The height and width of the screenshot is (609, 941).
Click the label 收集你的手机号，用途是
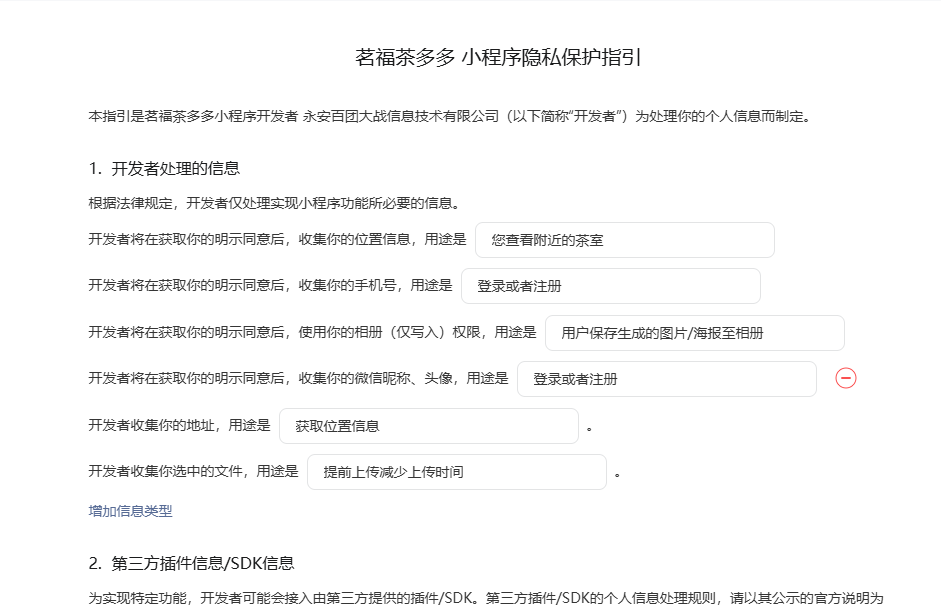375,286
